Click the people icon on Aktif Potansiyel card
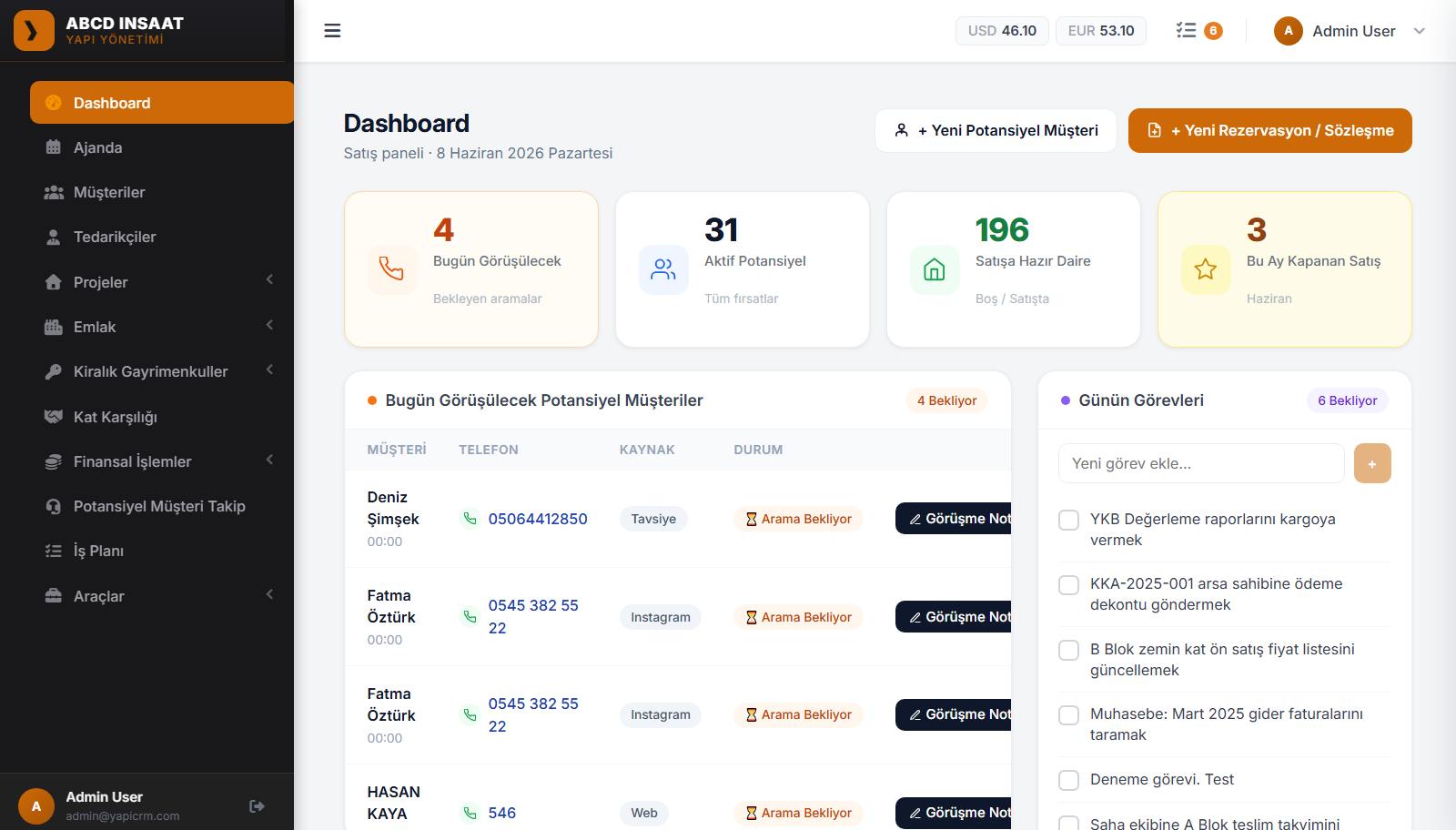This screenshot has height=830, width=1456. pyautogui.click(x=662, y=269)
